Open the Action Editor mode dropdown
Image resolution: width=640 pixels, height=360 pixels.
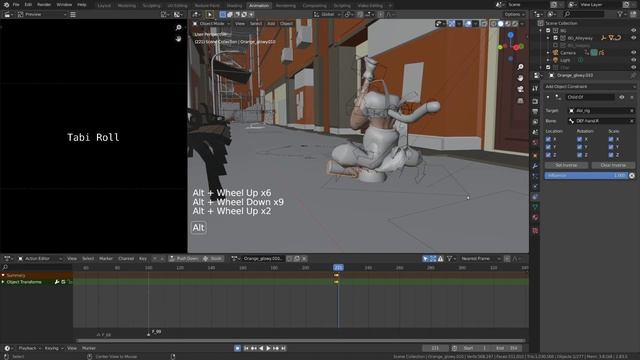coord(40,258)
